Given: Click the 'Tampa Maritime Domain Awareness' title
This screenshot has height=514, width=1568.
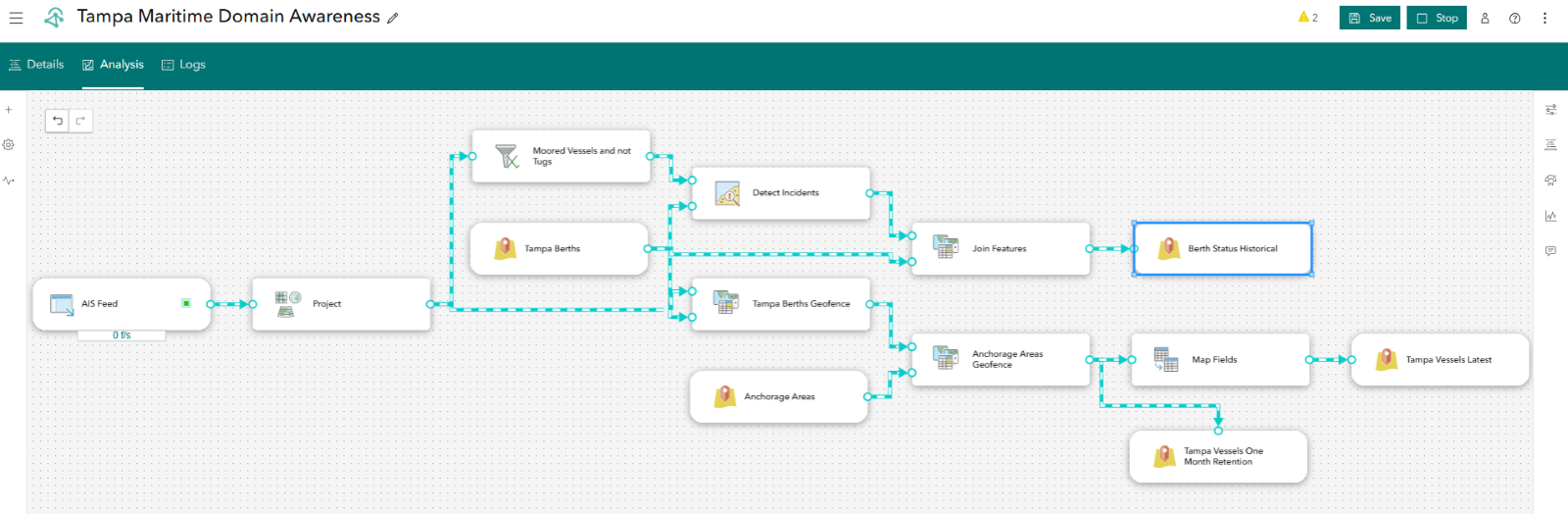Looking at the screenshot, I should (x=228, y=17).
